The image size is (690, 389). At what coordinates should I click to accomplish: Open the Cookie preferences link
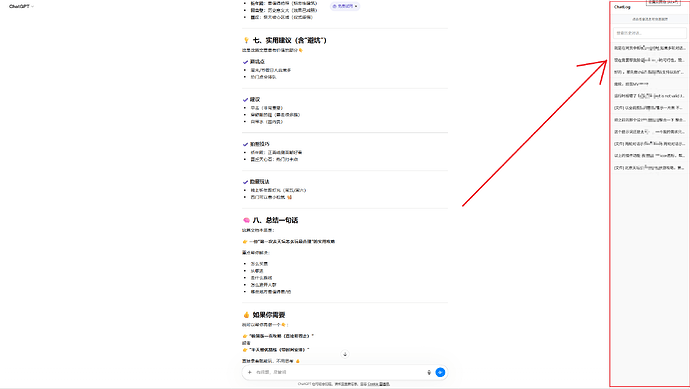point(378,384)
